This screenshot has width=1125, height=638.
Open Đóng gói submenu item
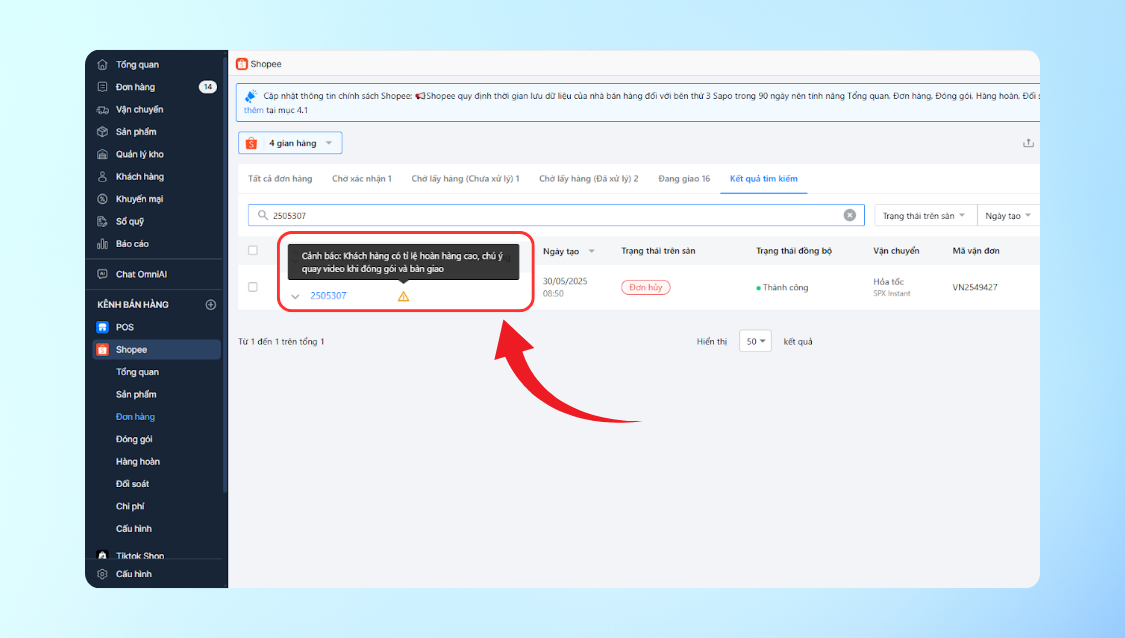(x=133, y=439)
